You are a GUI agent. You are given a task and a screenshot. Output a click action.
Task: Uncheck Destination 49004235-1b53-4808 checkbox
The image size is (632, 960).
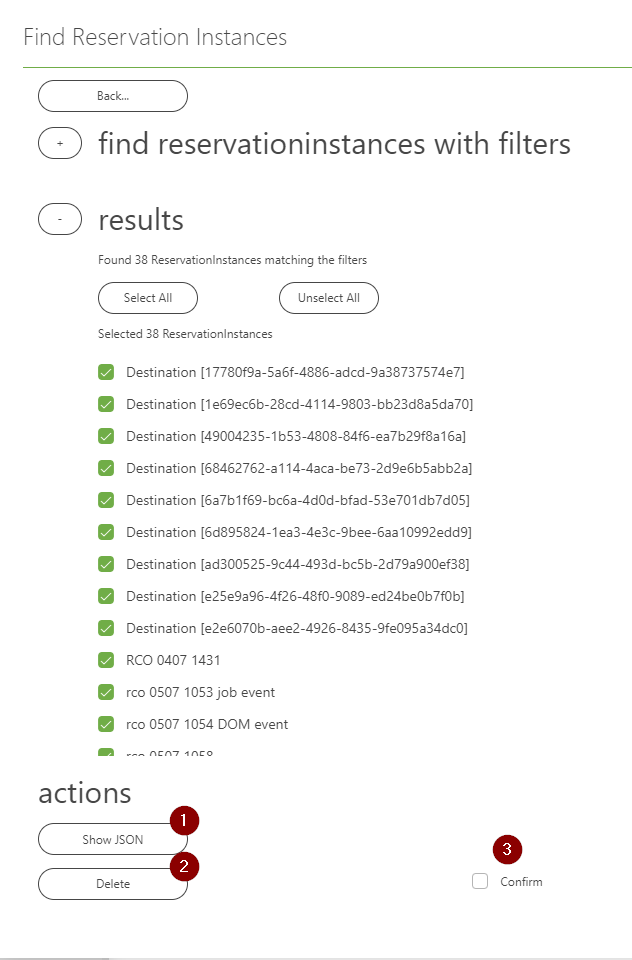click(x=106, y=436)
